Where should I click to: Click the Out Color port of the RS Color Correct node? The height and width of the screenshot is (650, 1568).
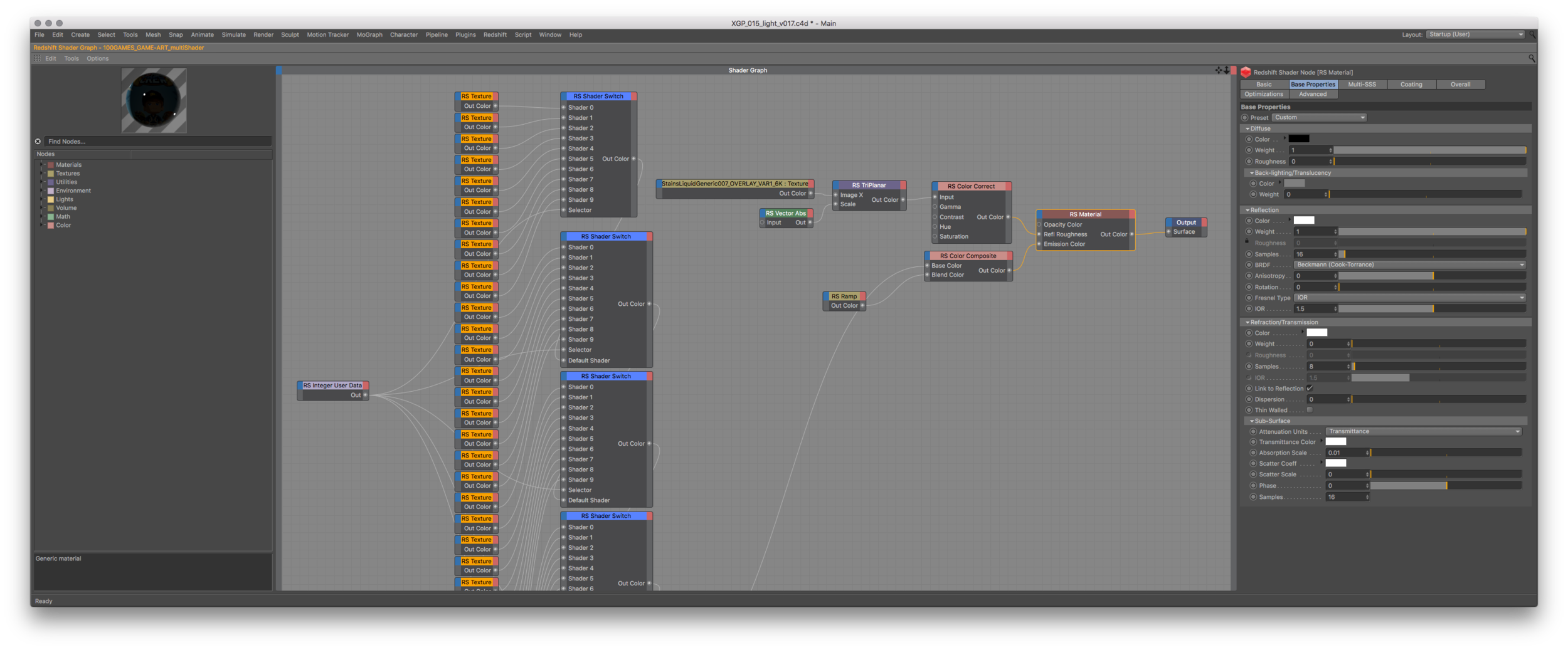(x=1008, y=218)
